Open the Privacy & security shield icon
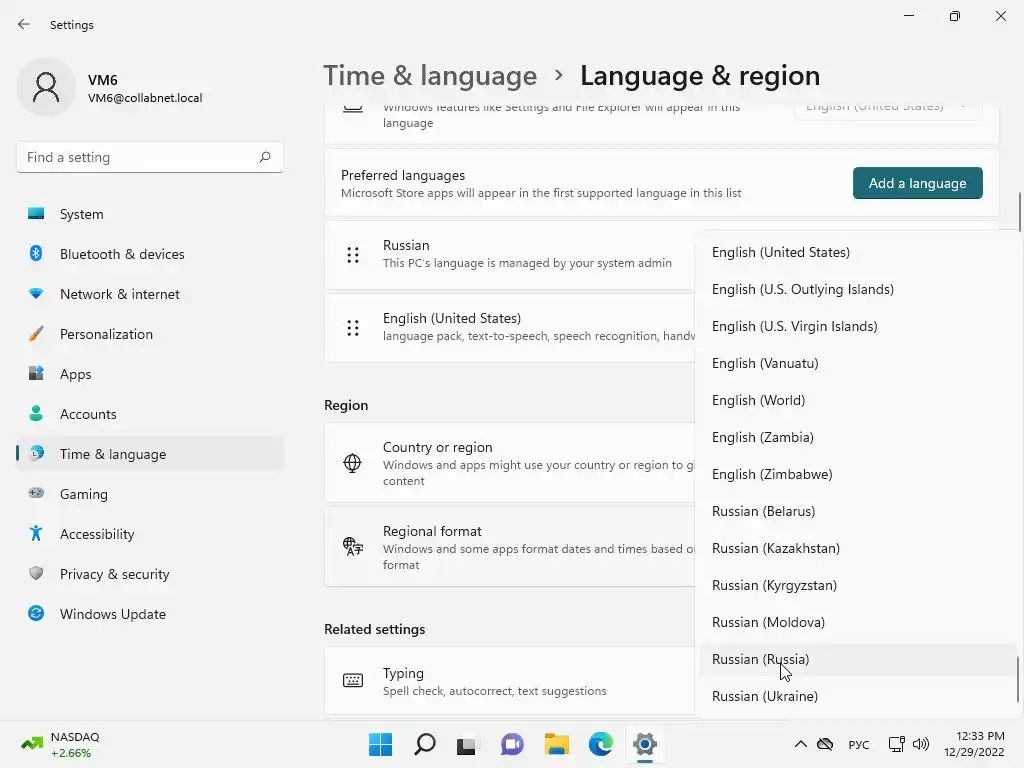This screenshot has height=768, width=1024. pyautogui.click(x=36, y=573)
